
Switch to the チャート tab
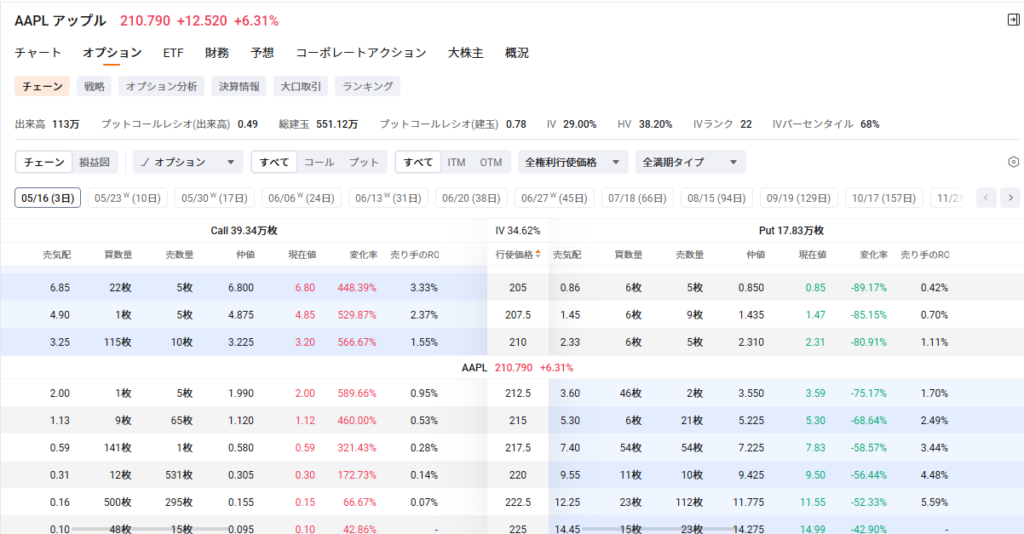(38, 53)
